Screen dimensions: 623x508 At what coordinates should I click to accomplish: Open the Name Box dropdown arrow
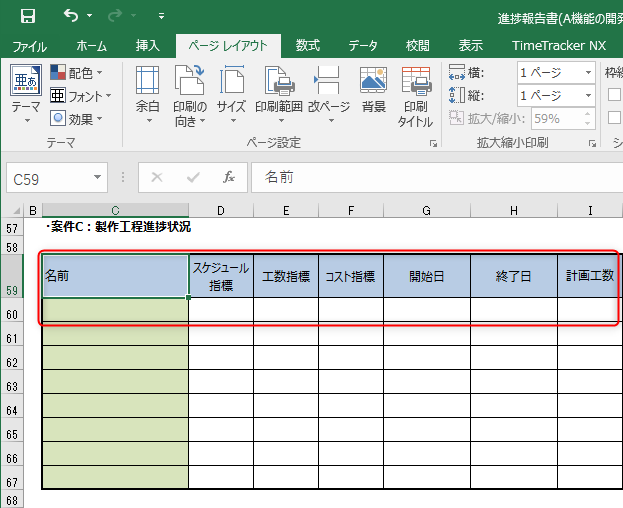(x=98, y=177)
